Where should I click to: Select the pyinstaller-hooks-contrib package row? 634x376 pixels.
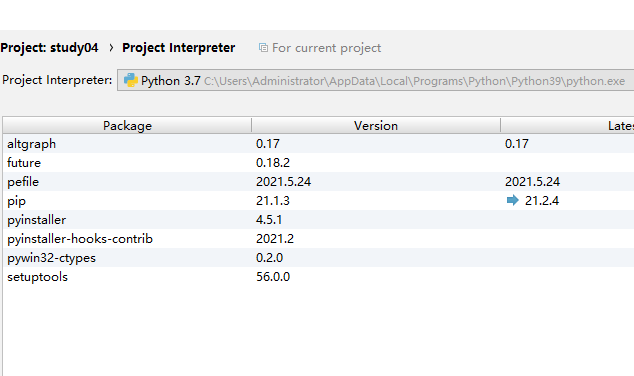point(319,239)
